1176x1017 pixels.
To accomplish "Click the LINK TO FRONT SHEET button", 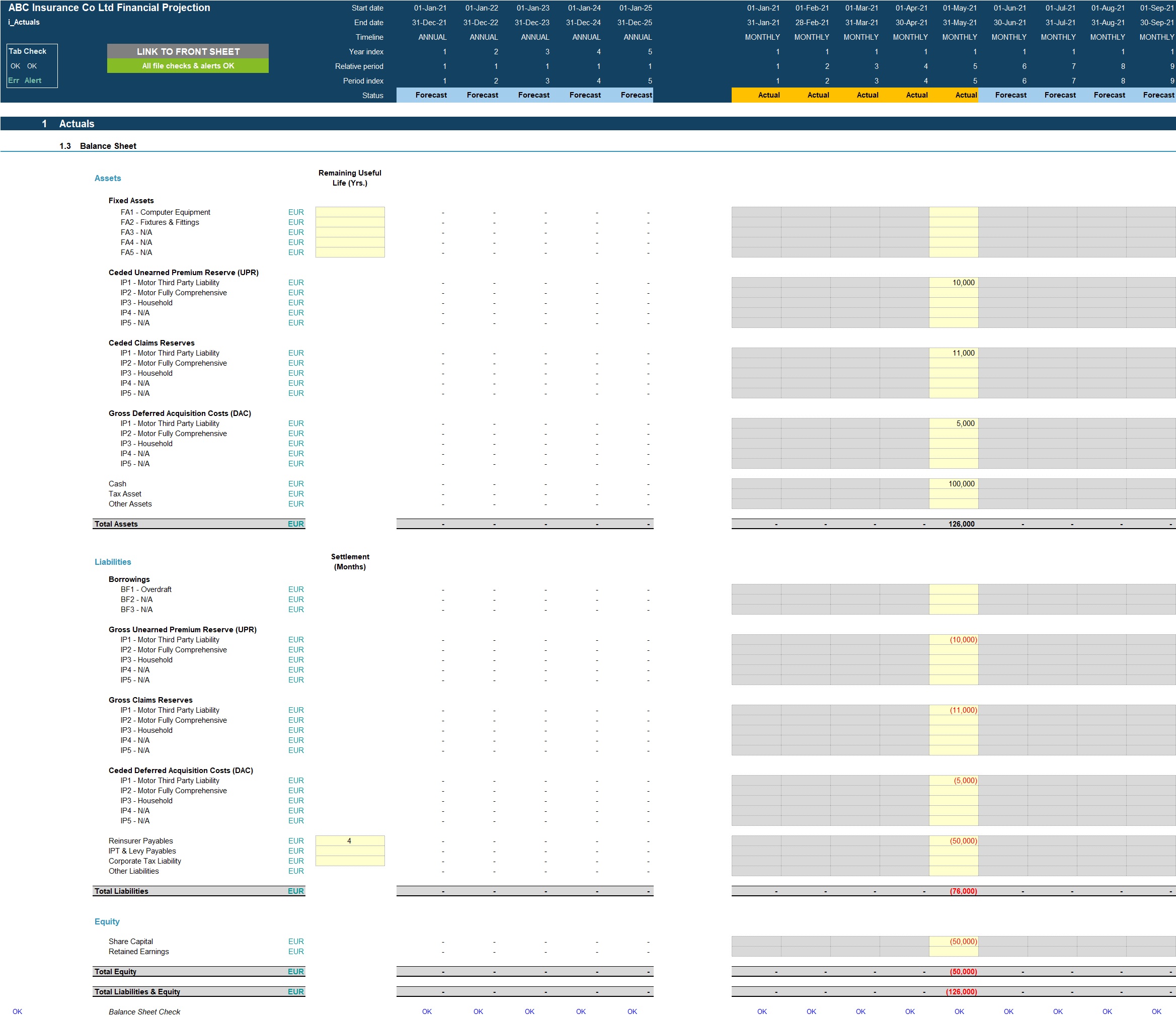I will pyautogui.click(x=188, y=51).
